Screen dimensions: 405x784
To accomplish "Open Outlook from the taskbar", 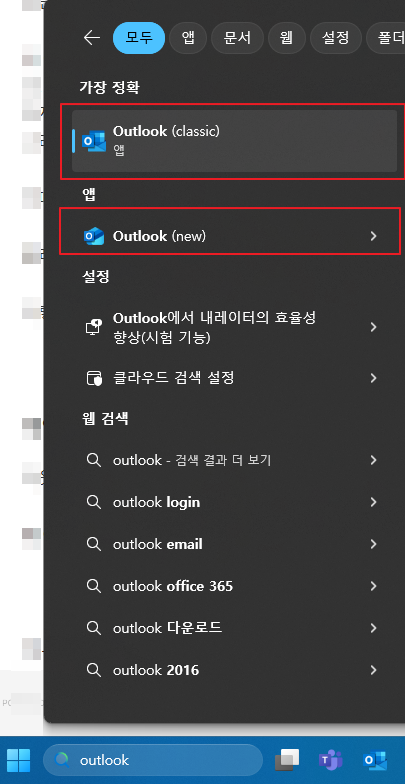I will [375, 760].
